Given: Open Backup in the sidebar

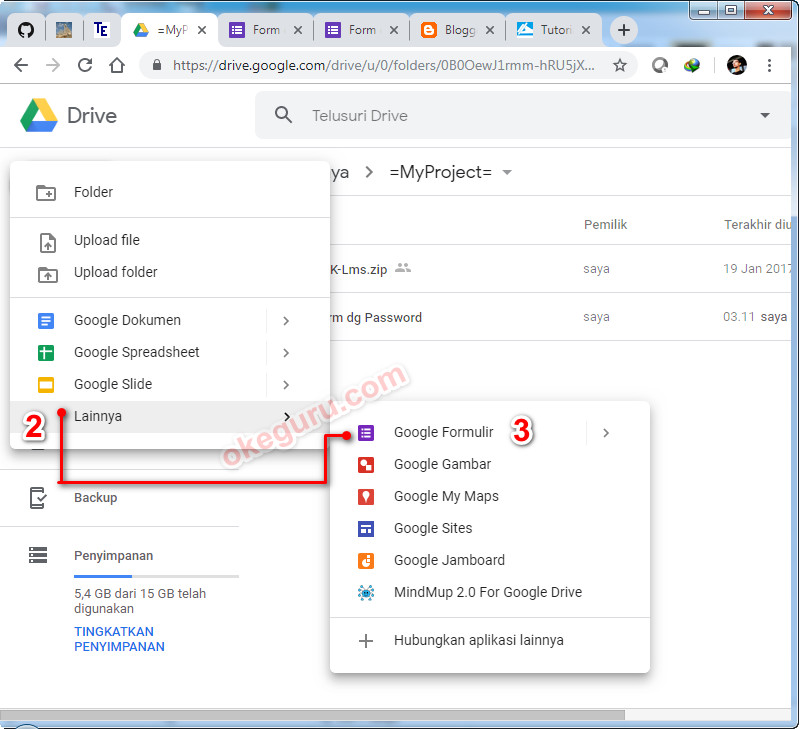Looking at the screenshot, I should tap(95, 498).
